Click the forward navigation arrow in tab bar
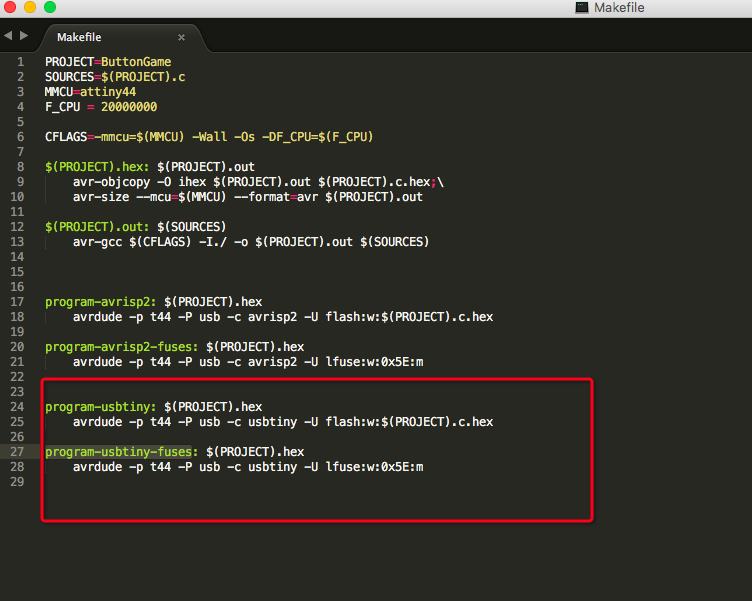This screenshot has width=752, height=601. [x=24, y=35]
